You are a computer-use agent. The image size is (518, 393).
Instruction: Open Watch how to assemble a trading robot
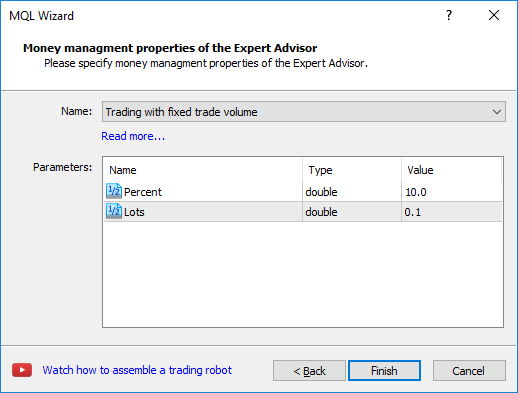(x=137, y=370)
